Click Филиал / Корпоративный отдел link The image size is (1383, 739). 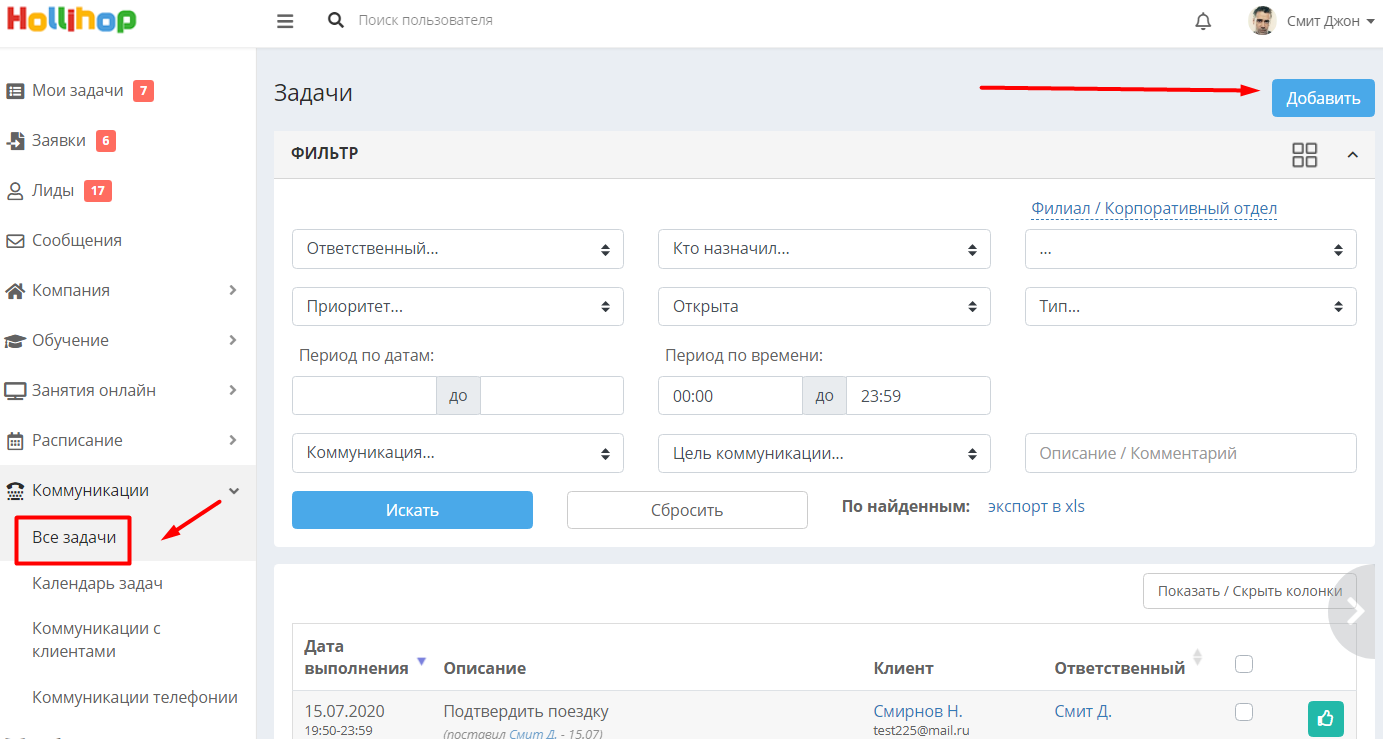[x=1154, y=209]
